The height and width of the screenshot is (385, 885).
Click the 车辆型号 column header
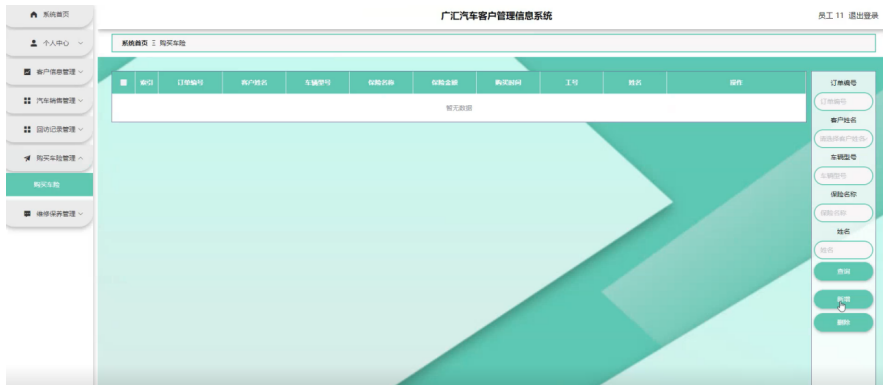point(318,82)
